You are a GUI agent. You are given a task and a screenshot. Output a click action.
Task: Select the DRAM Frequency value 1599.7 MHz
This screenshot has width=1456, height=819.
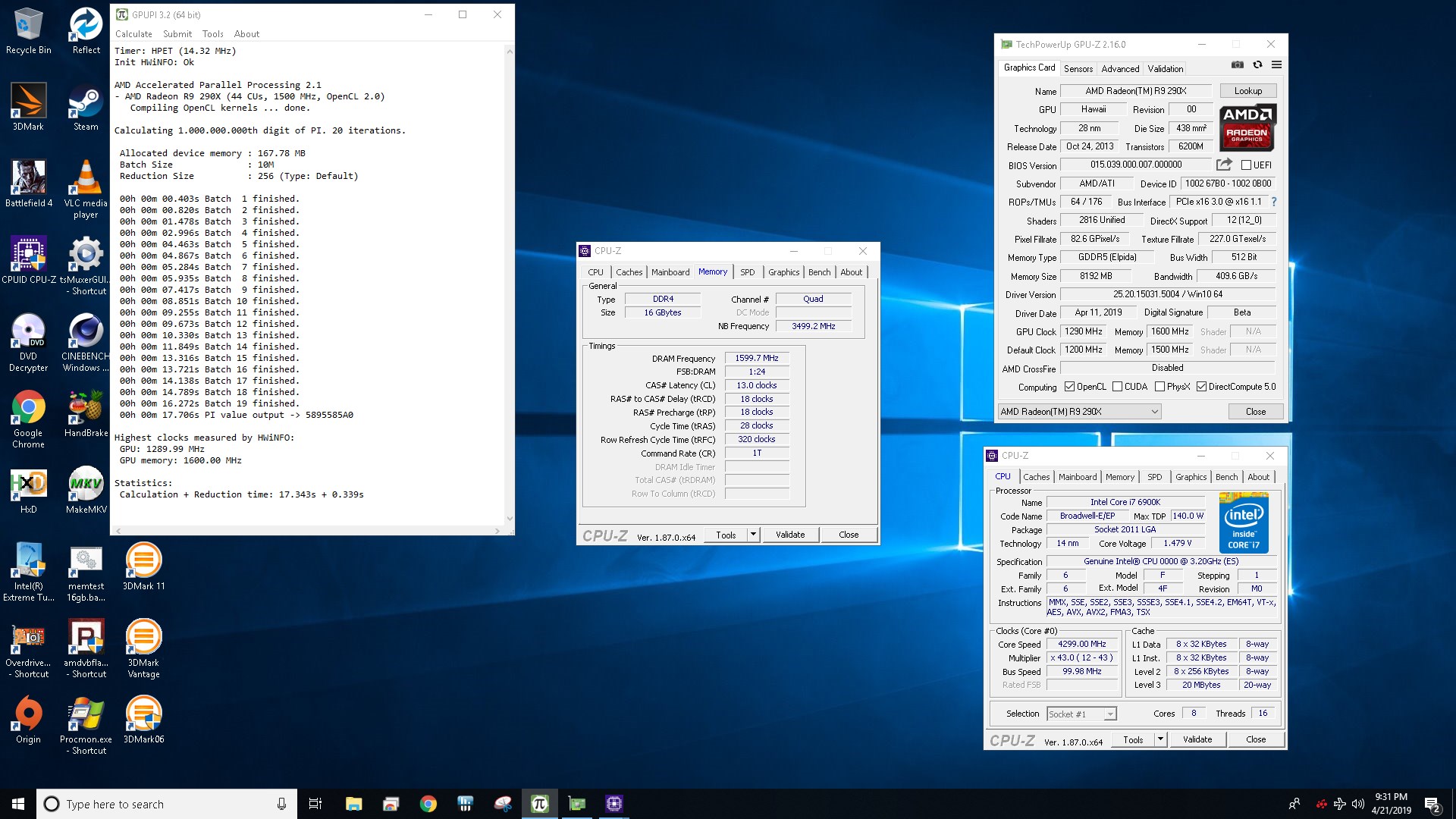click(x=756, y=359)
